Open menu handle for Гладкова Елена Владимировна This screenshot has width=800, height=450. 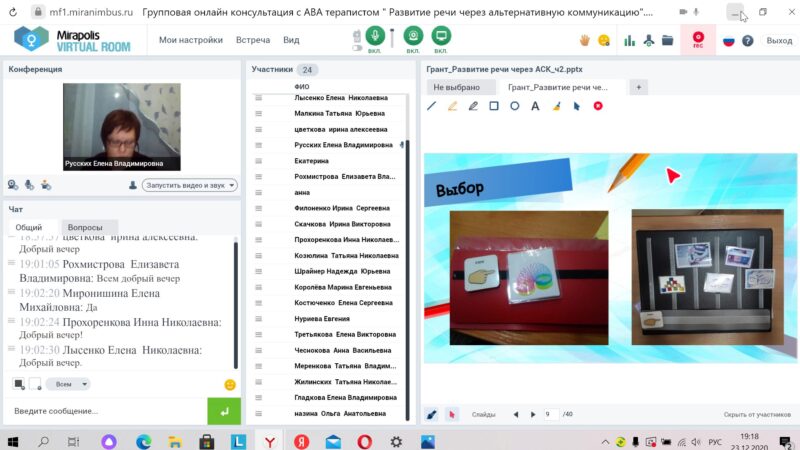pos(259,397)
